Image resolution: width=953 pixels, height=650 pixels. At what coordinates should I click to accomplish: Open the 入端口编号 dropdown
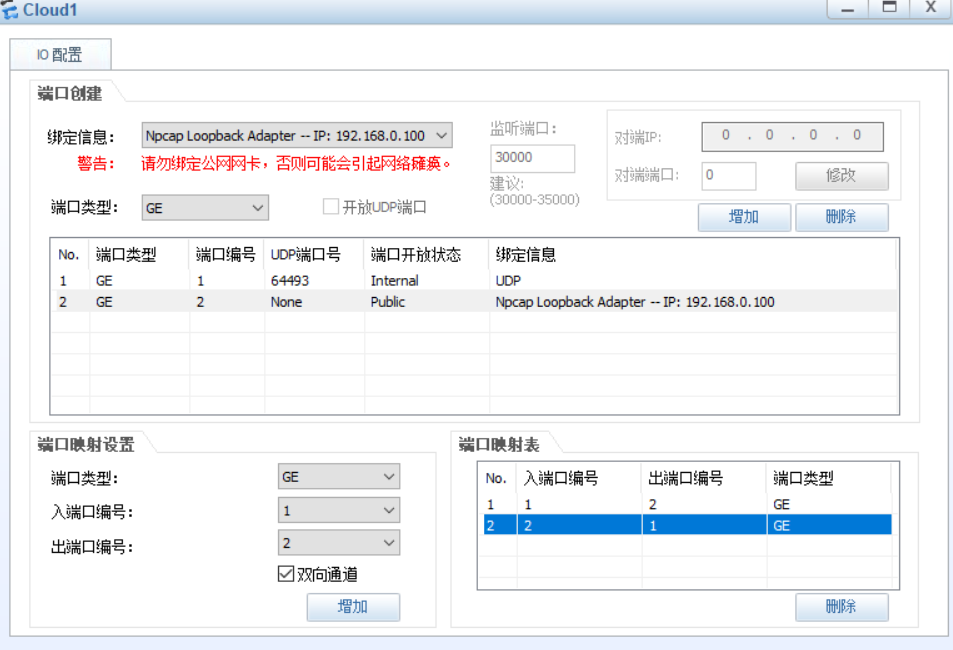(339, 510)
